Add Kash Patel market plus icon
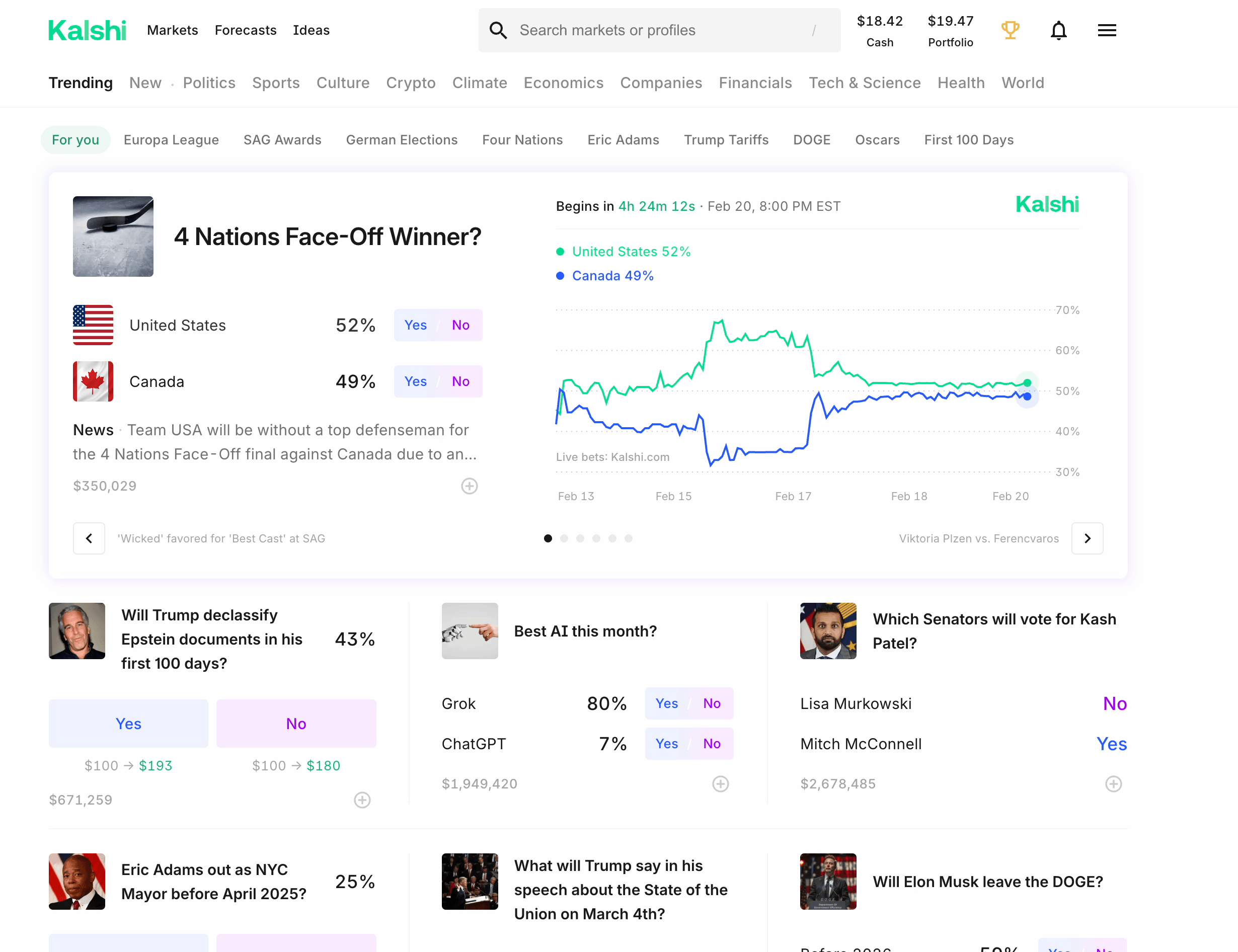Image resolution: width=1238 pixels, height=952 pixels. coord(1113,784)
